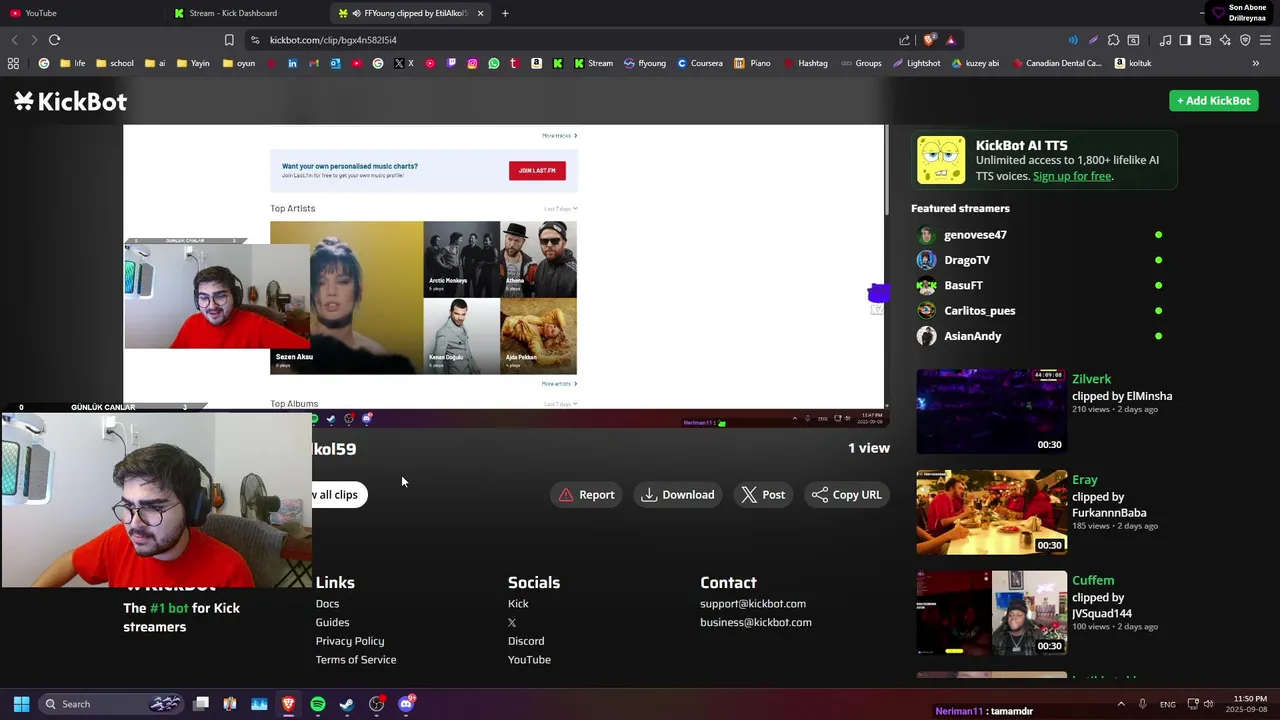Post the clip to X
The image size is (1280, 720).
pyautogui.click(x=763, y=495)
